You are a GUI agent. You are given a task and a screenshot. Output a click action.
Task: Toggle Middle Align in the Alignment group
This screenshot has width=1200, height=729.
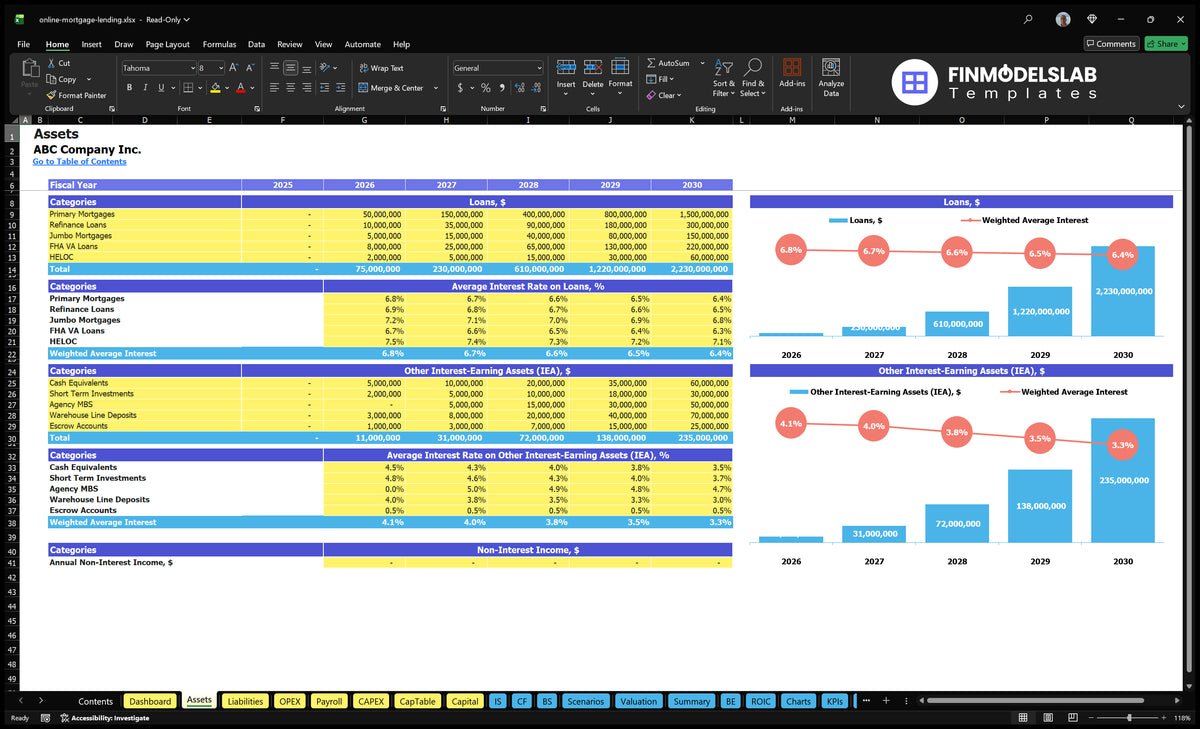pyautogui.click(x=290, y=68)
